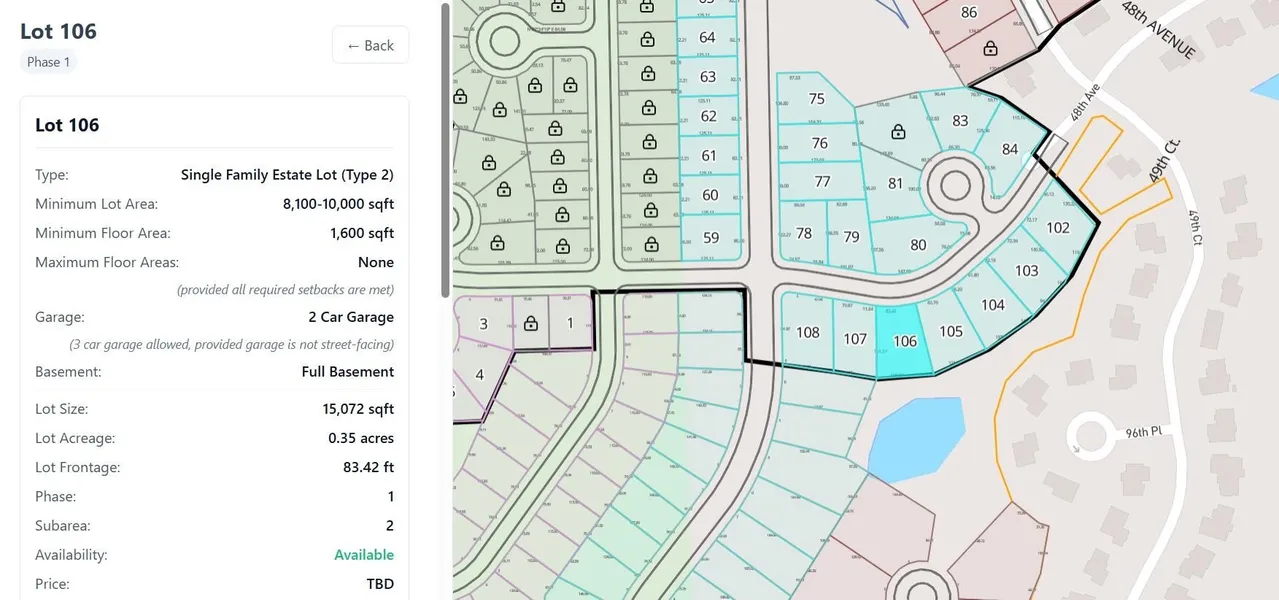Screen dimensions: 1279x600
Task: Select lot 102 near 49th Ct
Action: coord(1057,228)
